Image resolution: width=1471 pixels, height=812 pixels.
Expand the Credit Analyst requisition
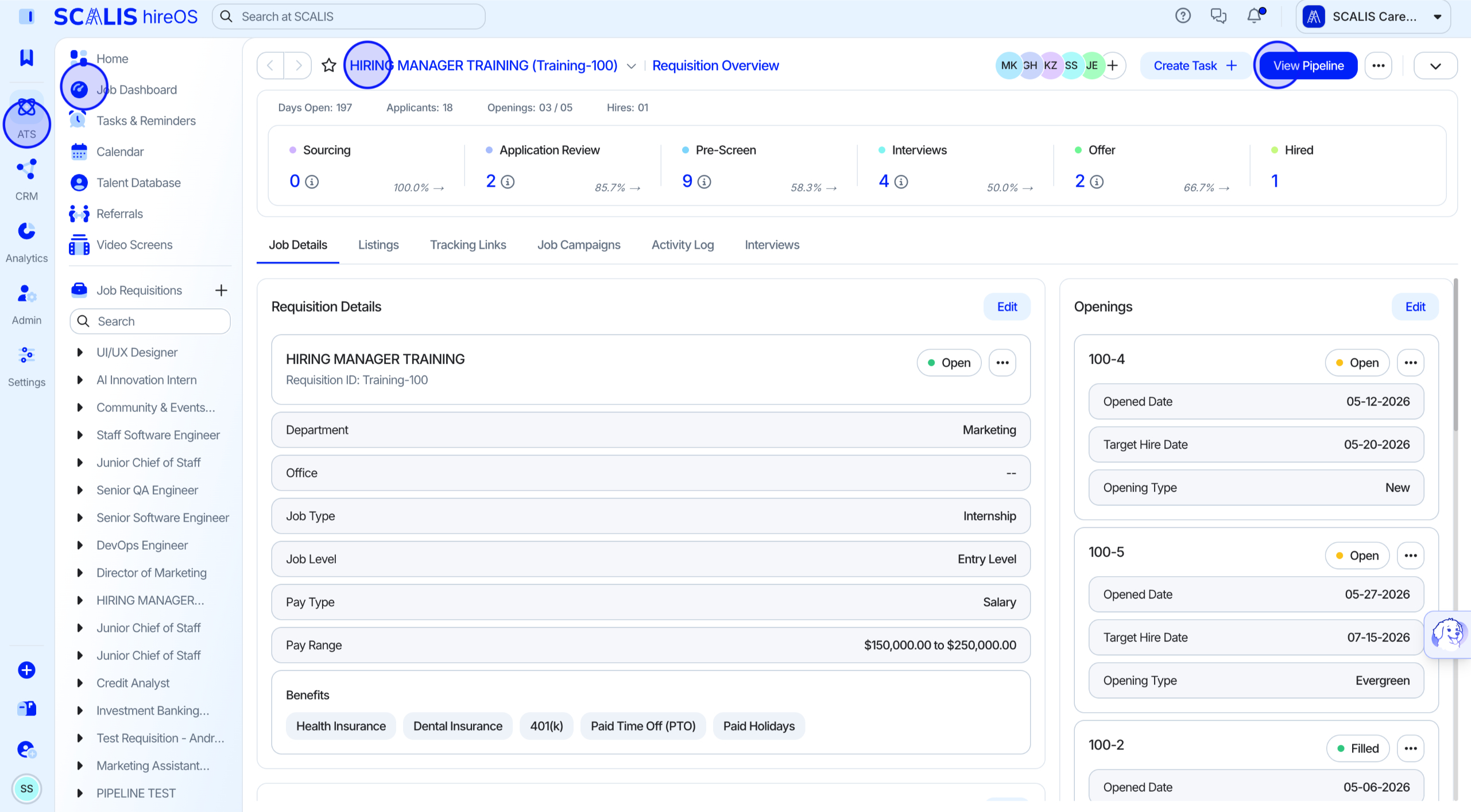point(80,683)
